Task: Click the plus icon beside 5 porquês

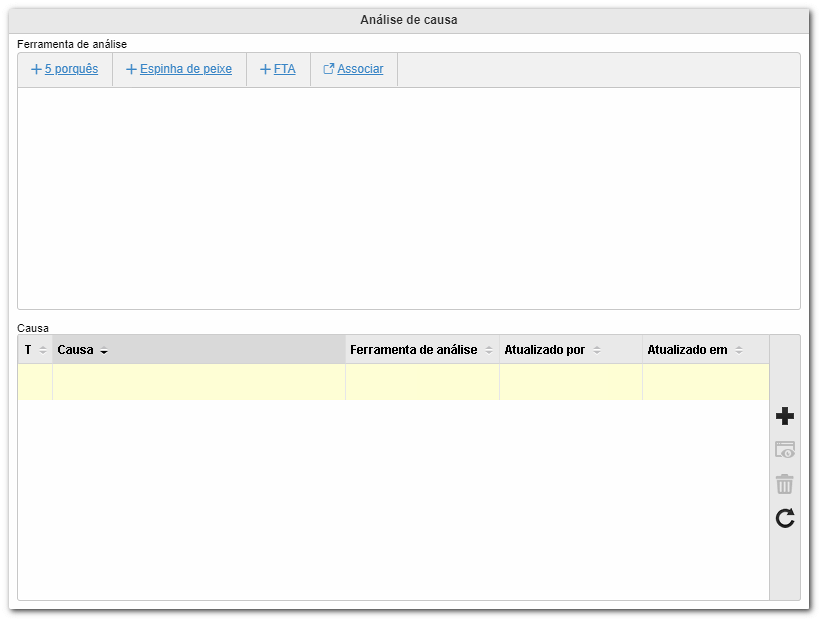Action: tap(36, 69)
